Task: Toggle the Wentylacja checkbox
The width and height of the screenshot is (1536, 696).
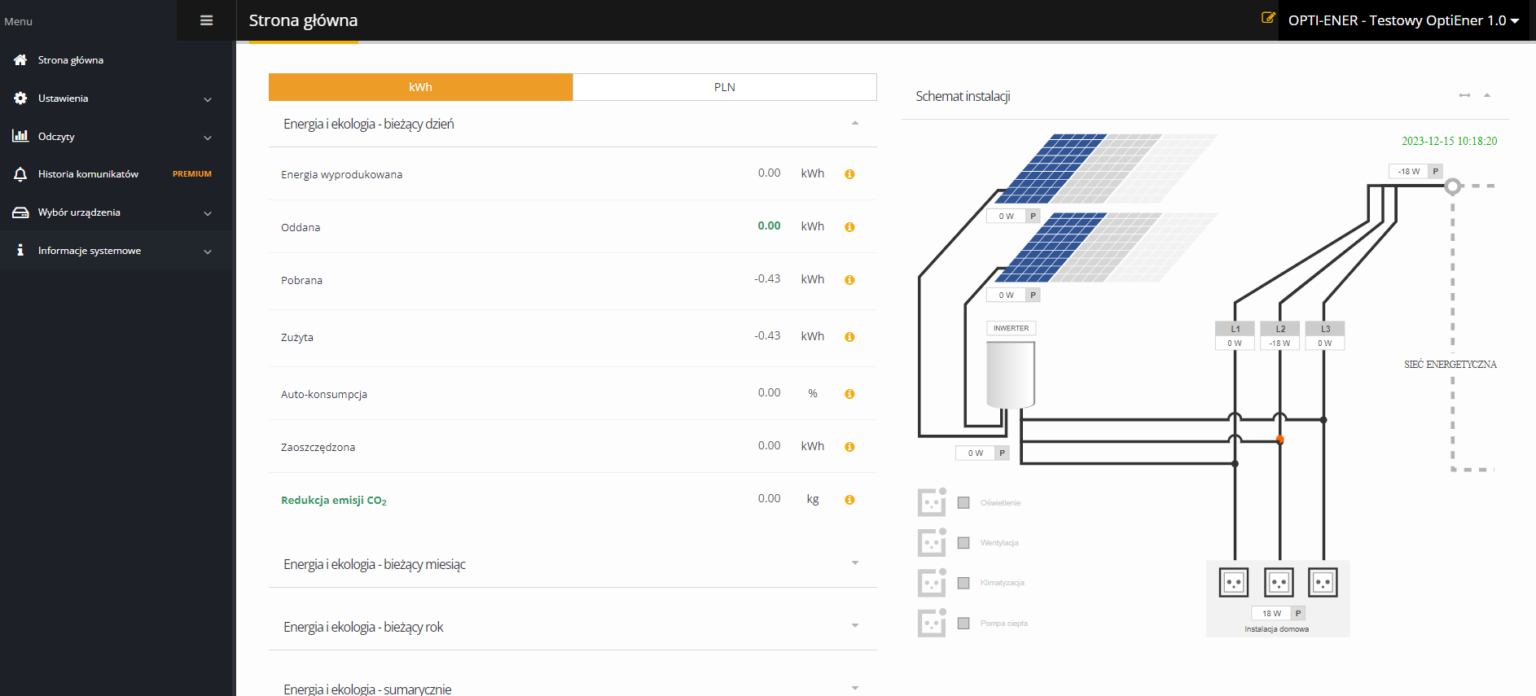Action: 964,543
